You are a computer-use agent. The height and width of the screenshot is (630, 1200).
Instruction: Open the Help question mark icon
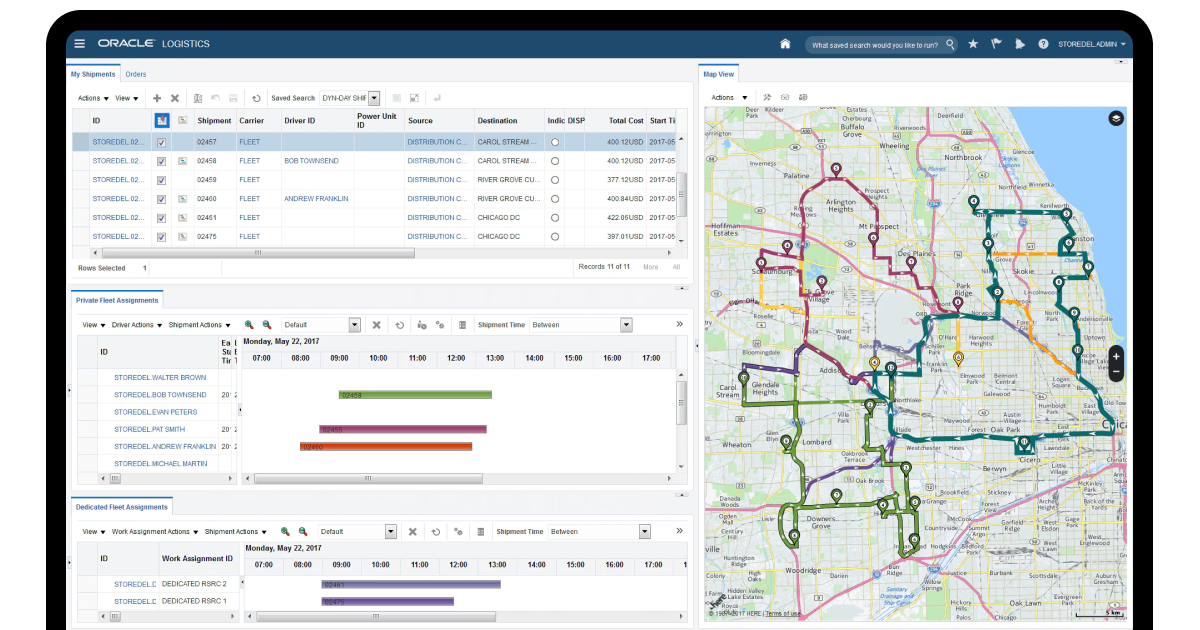point(1043,44)
